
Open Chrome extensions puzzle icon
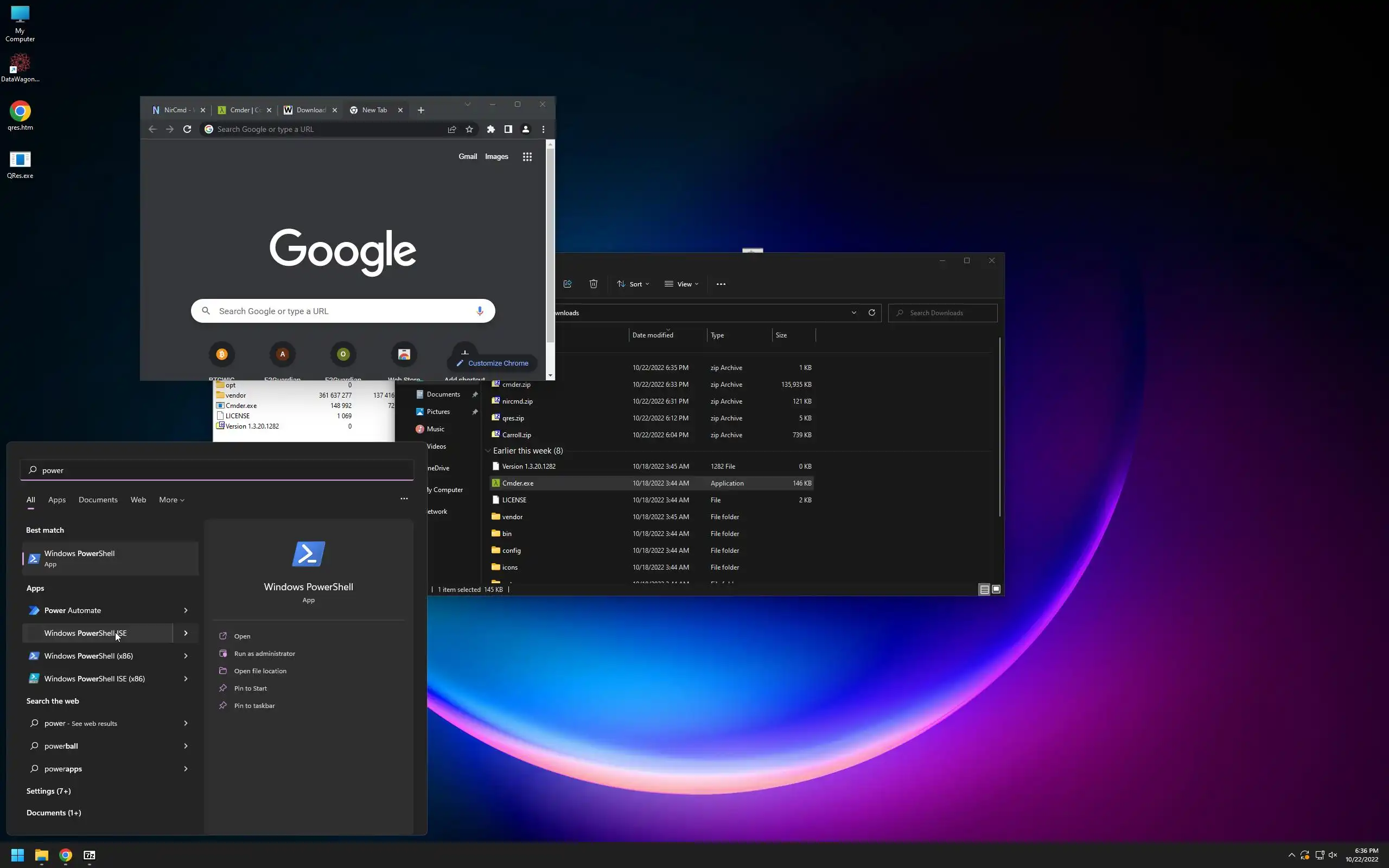click(x=490, y=129)
